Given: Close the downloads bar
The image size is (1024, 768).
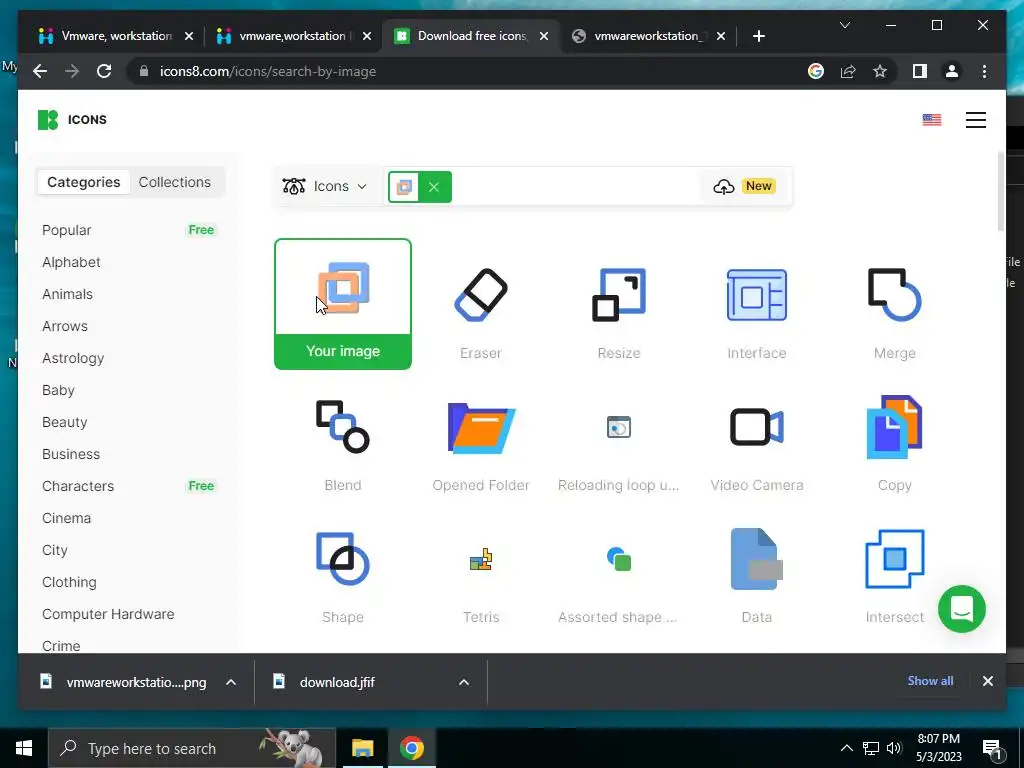Looking at the screenshot, I should (x=987, y=681).
